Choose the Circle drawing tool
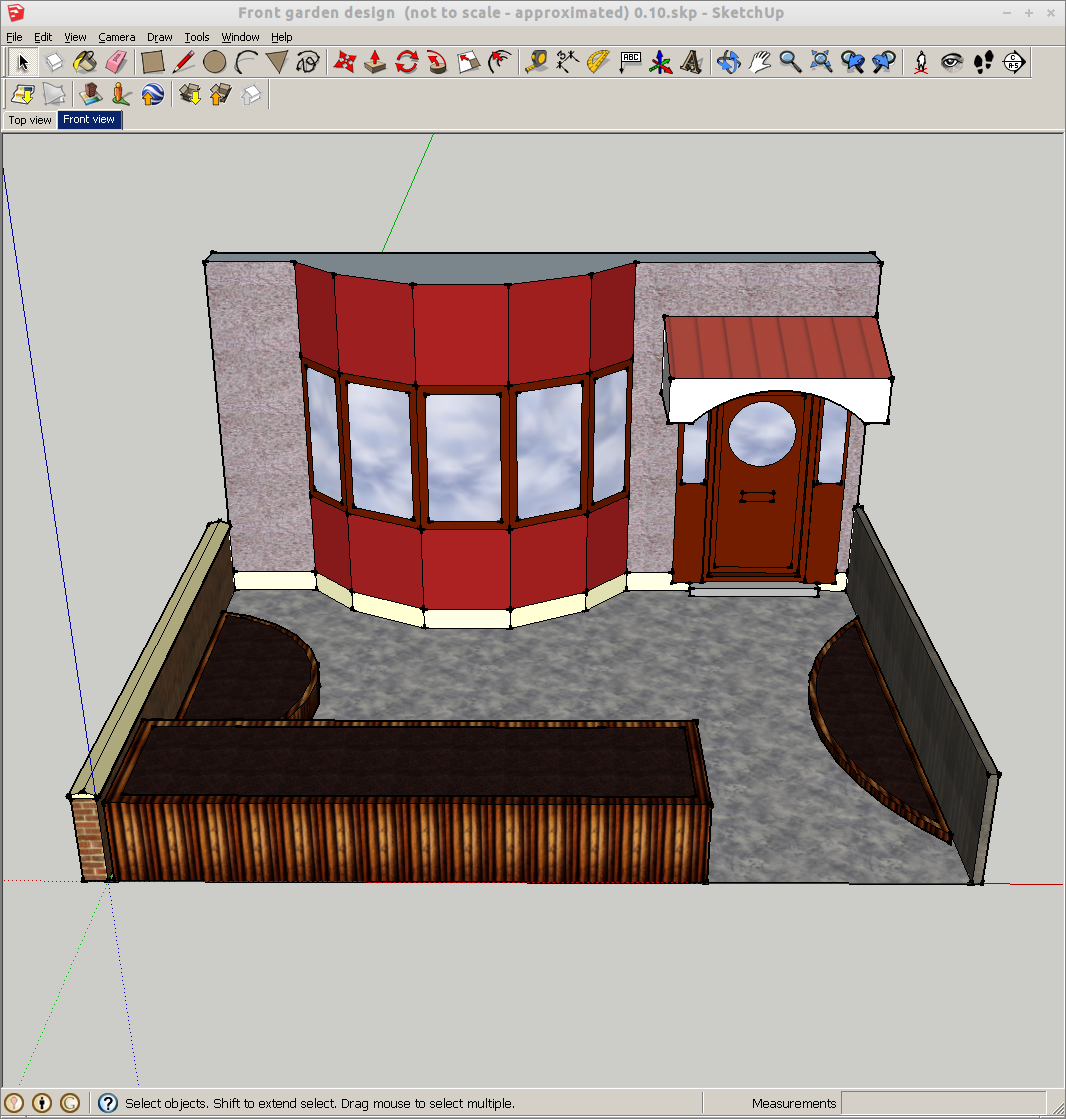Image resolution: width=1066 pixels, height=1119 pixels. [x=214, y=63]
